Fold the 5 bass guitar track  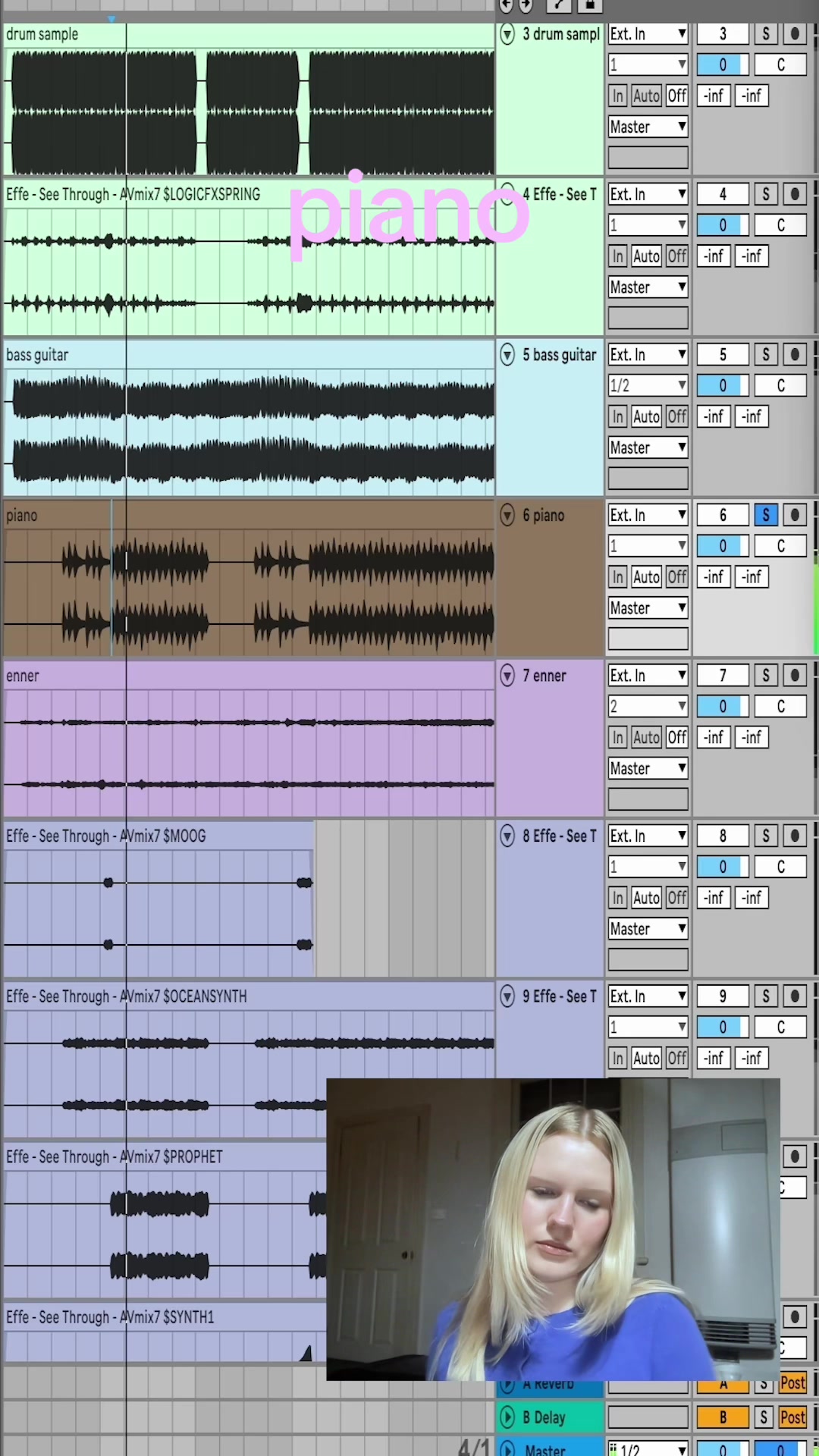pyautogui.click(x=508, y=354)
